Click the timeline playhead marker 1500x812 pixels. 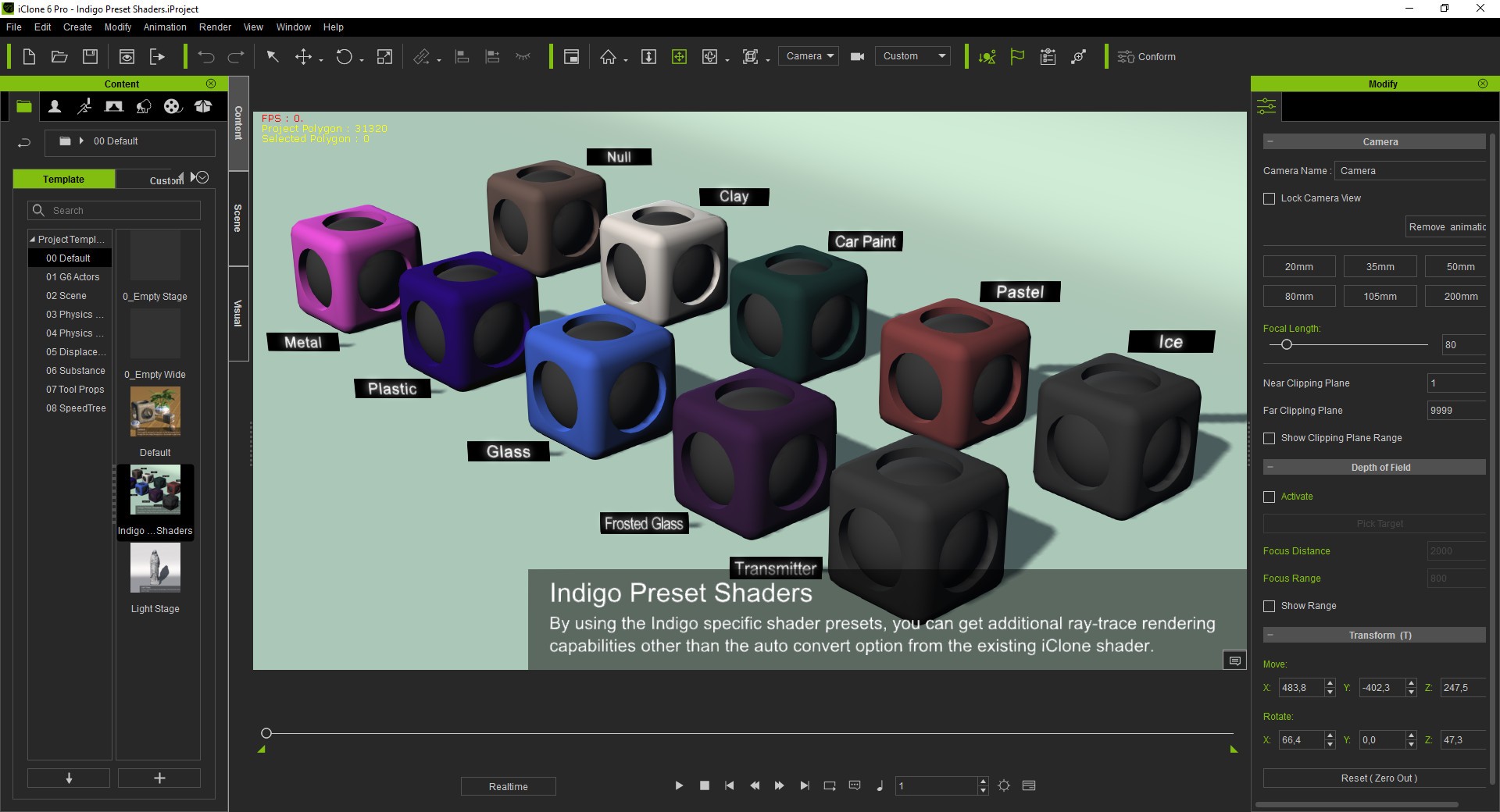pyautogui.click(x=266, y=733)
